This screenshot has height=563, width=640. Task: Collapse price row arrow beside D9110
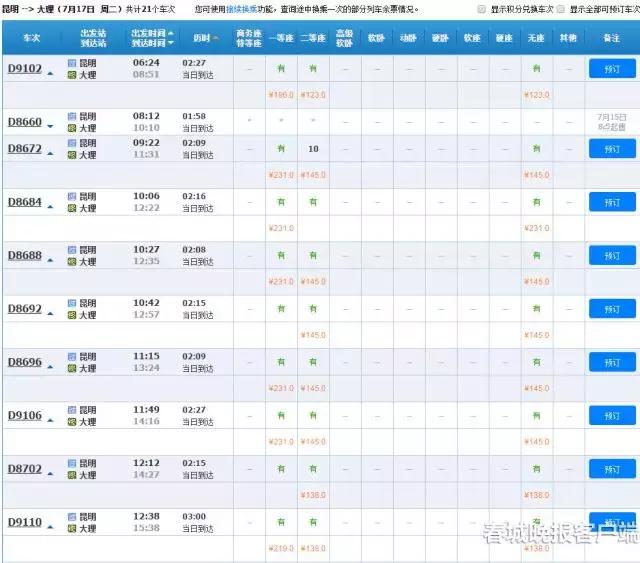click(50, 527)
